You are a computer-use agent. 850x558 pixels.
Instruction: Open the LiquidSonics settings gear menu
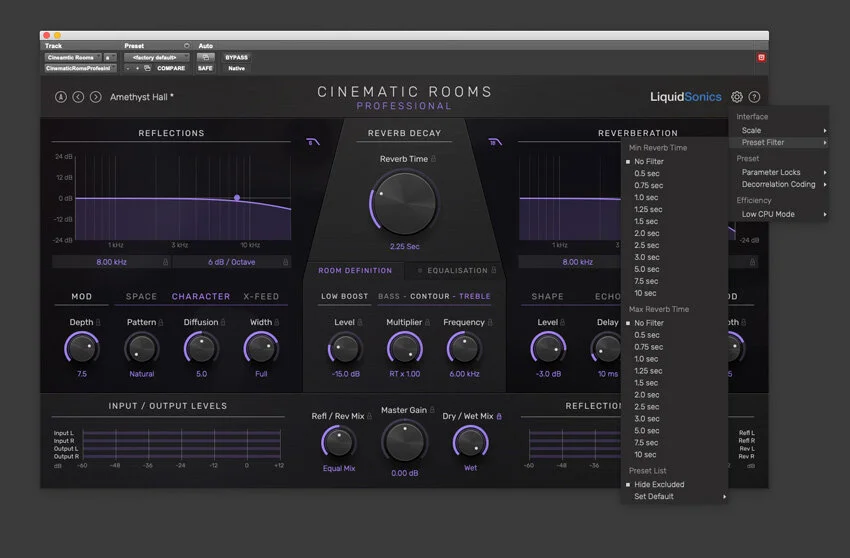click(736, 97)
